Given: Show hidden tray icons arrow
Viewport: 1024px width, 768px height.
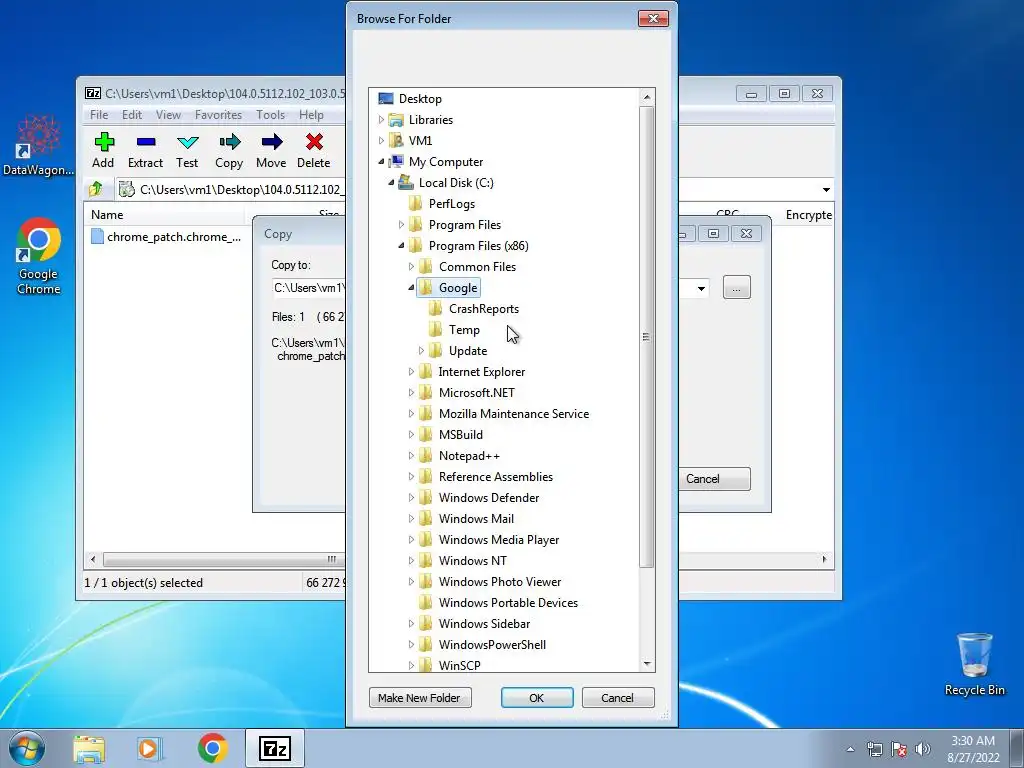Looking at the screenshot, I should (850, 749).
